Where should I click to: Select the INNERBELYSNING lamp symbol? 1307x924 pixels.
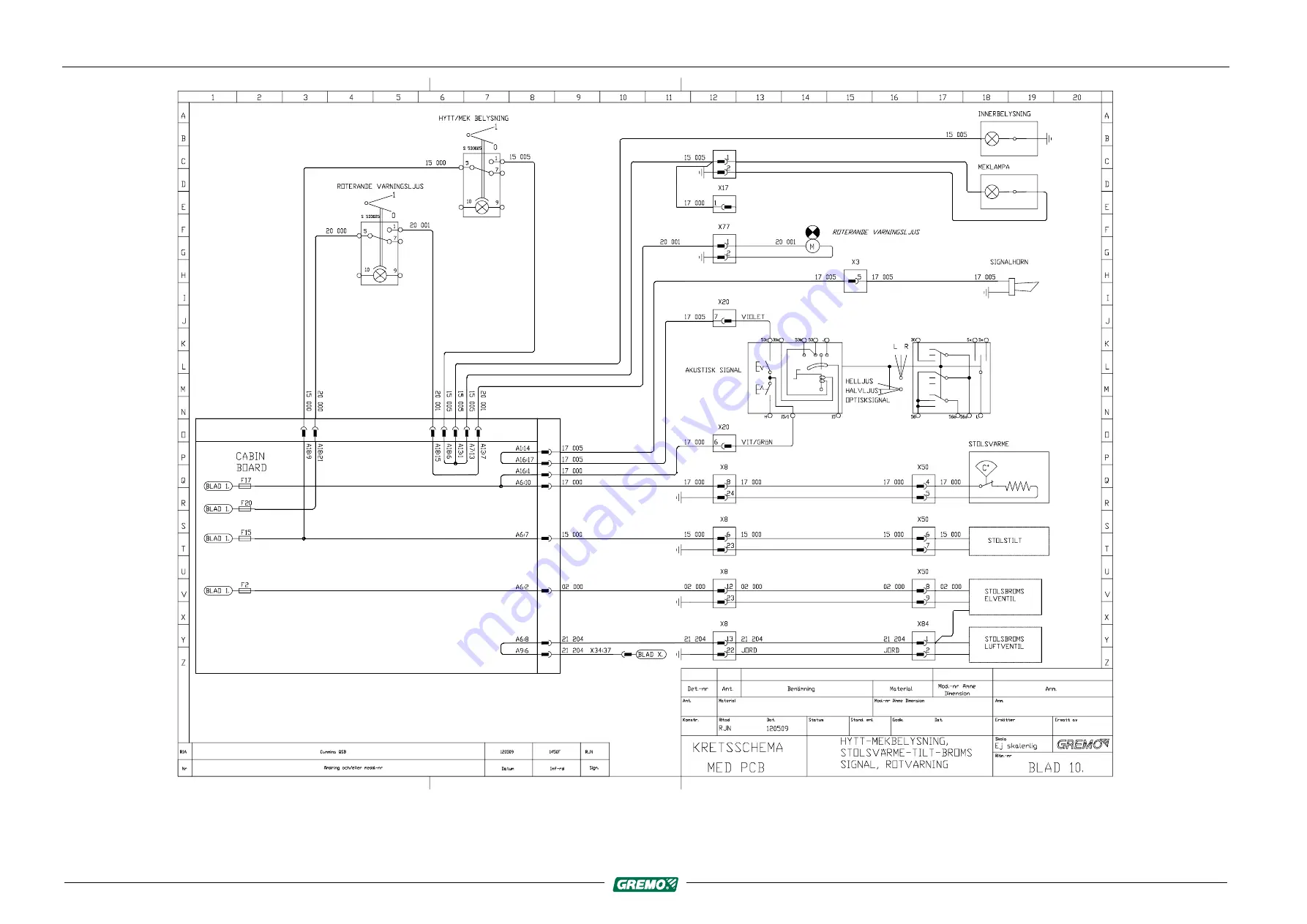tap(992, 139)
